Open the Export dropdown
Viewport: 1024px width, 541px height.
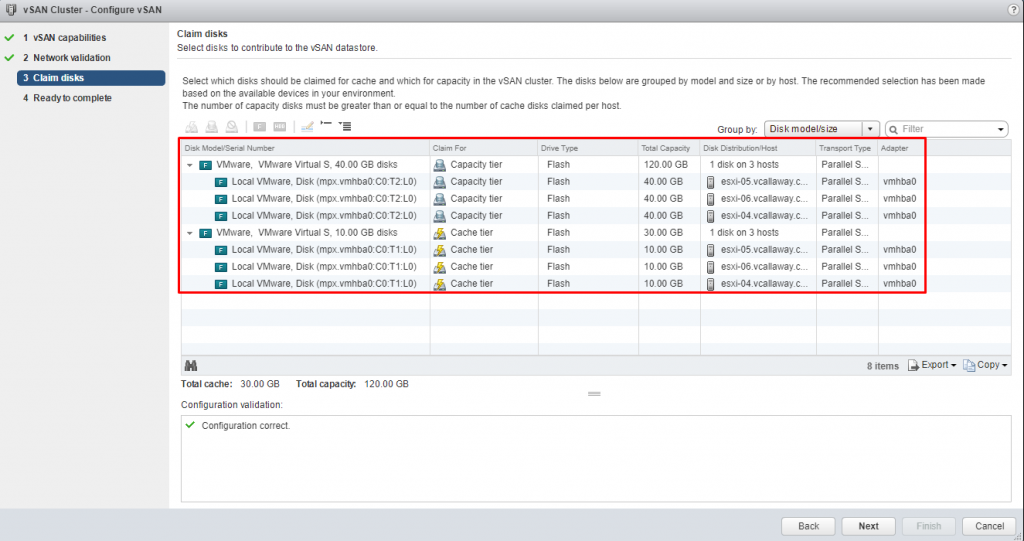pos(932,365)
